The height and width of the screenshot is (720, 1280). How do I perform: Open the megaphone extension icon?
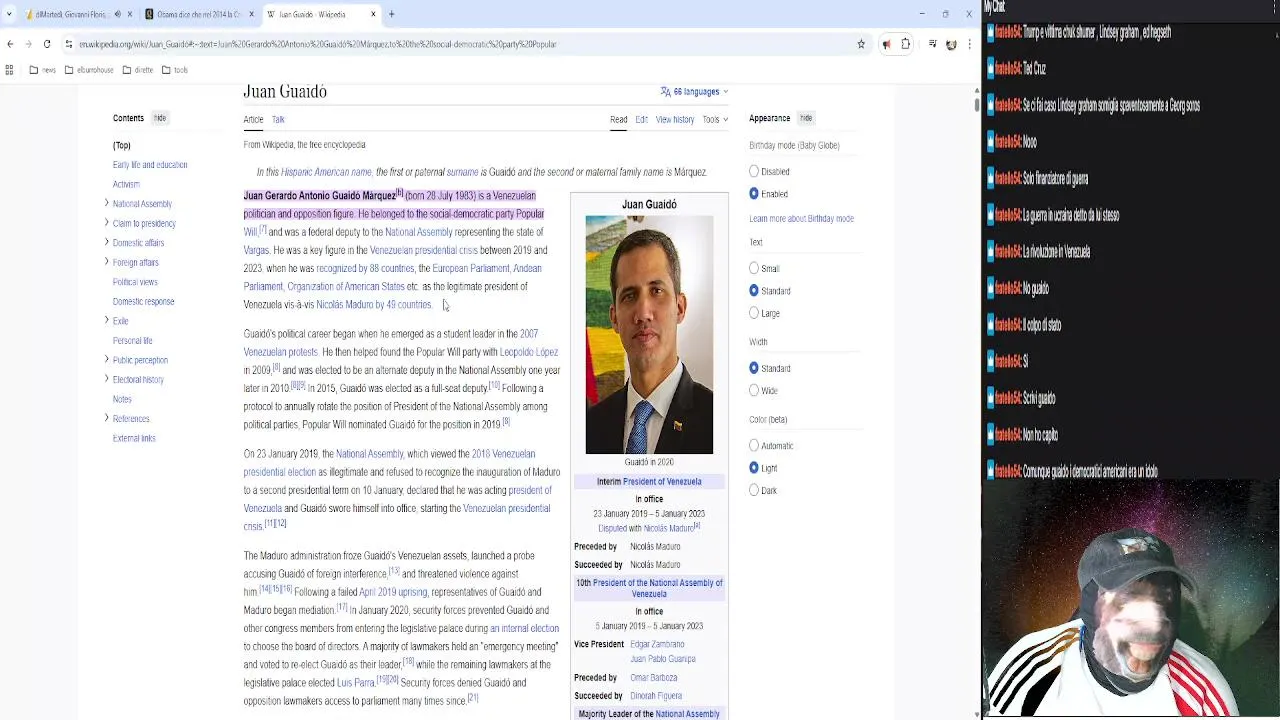click(x=886, y=44)
